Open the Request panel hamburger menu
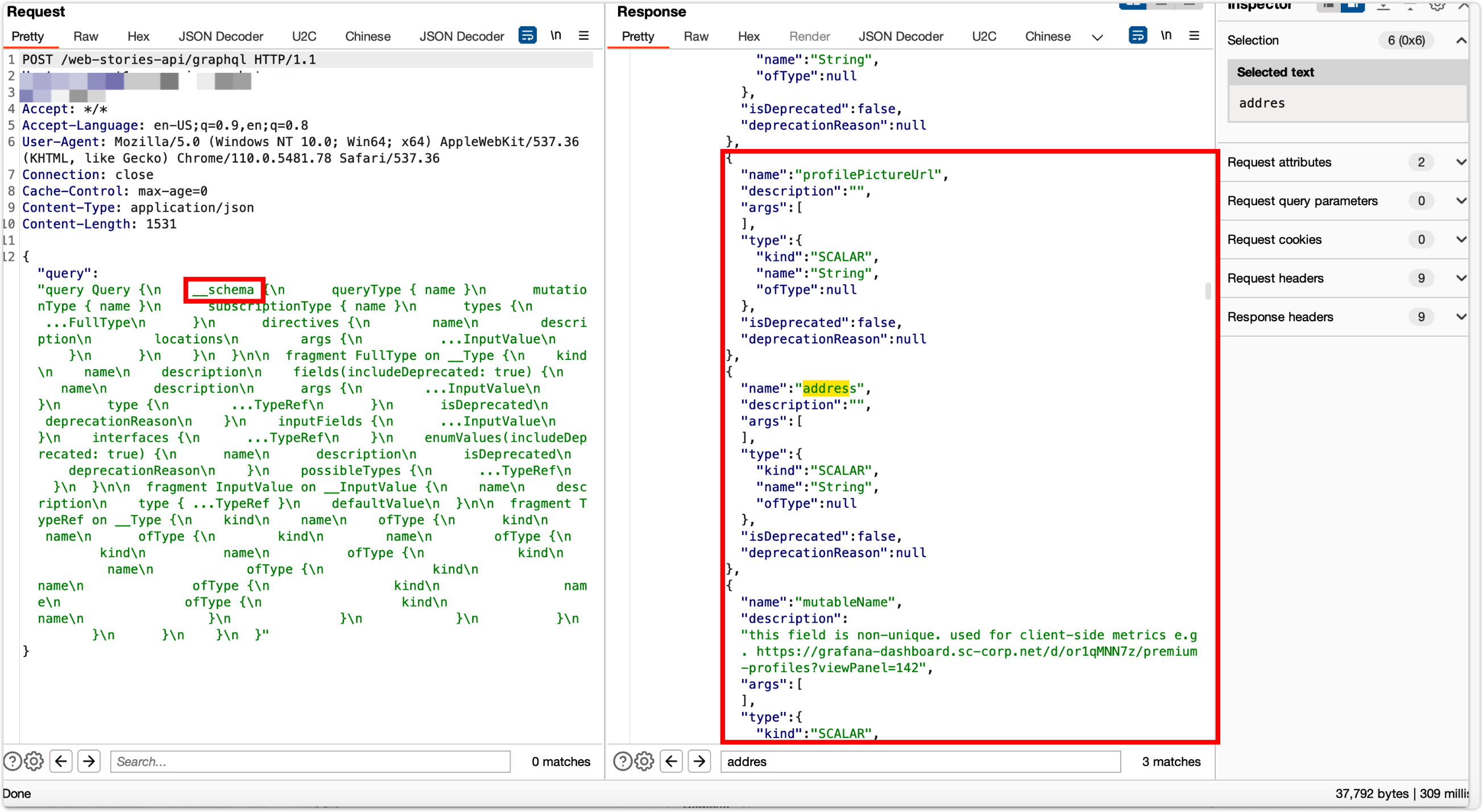Viewport: 1483px width, 812px height. pos(584,36)
